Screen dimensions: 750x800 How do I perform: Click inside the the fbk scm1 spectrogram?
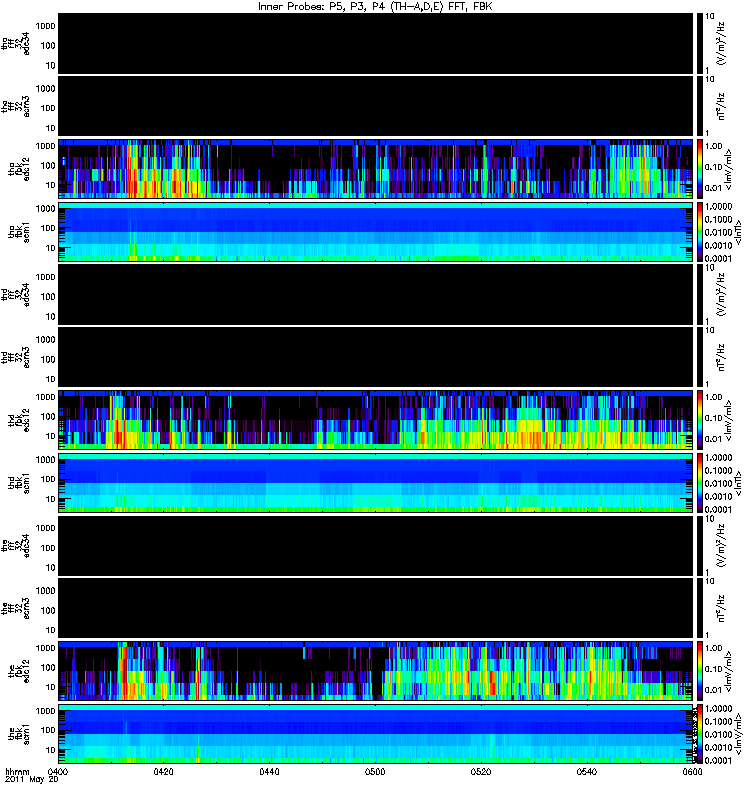[376, 734]
